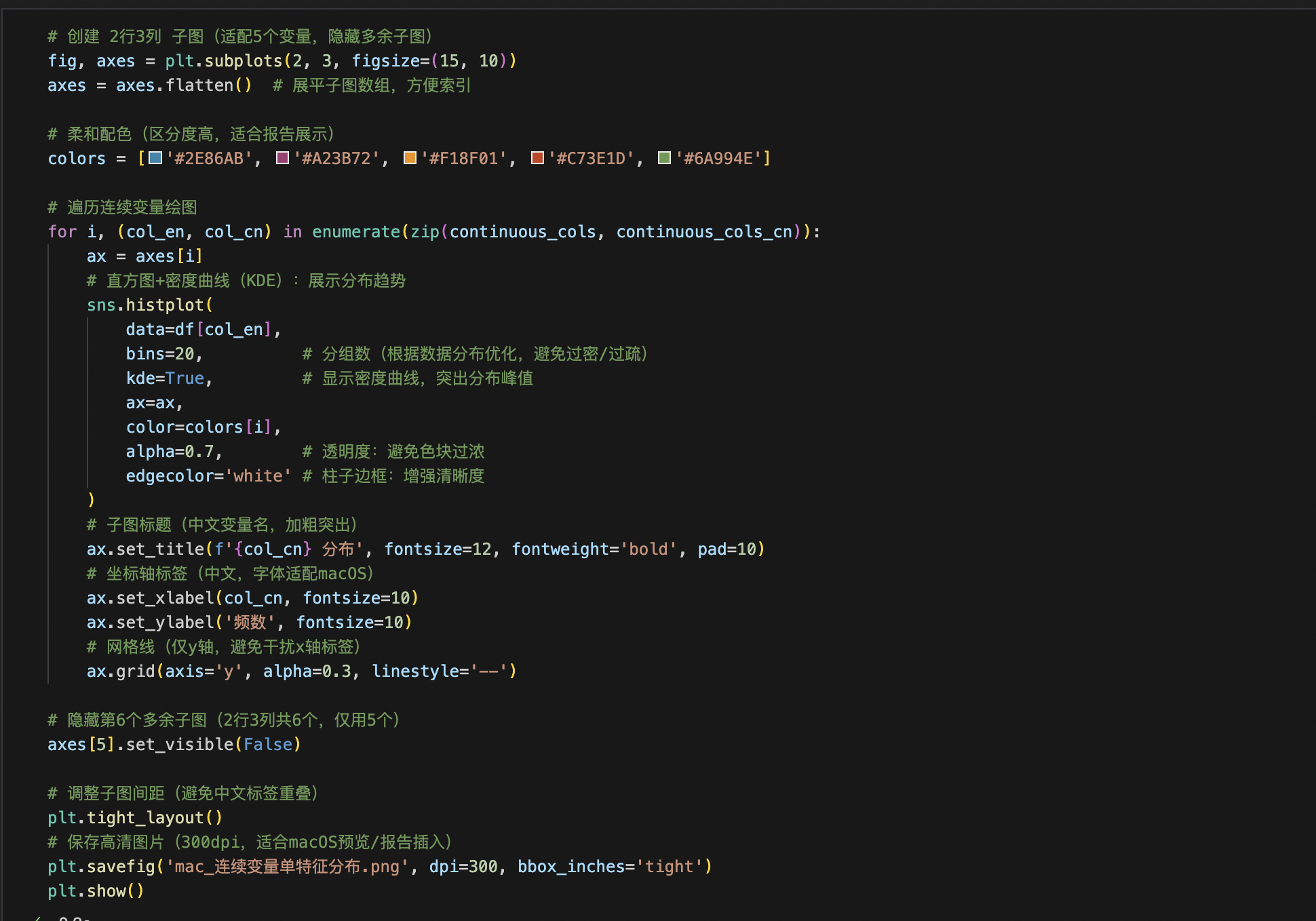
Task: Click the axes.flatten() method call
Action: [199, 85]
